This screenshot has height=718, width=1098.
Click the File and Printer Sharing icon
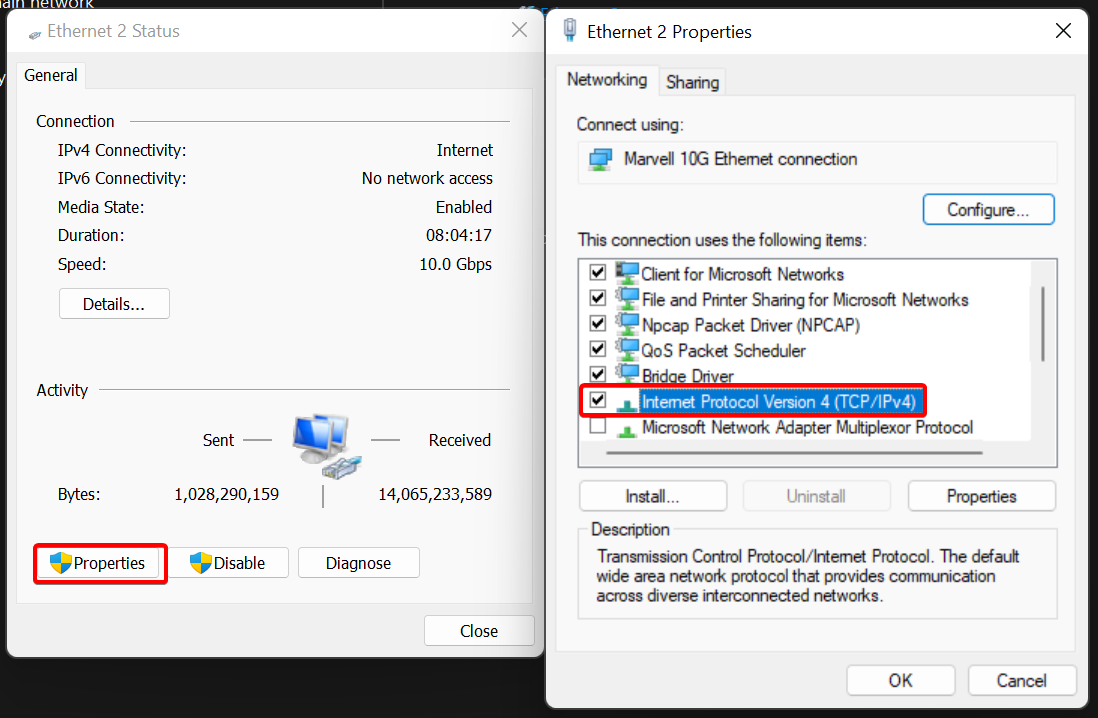[x=627, y=299]
